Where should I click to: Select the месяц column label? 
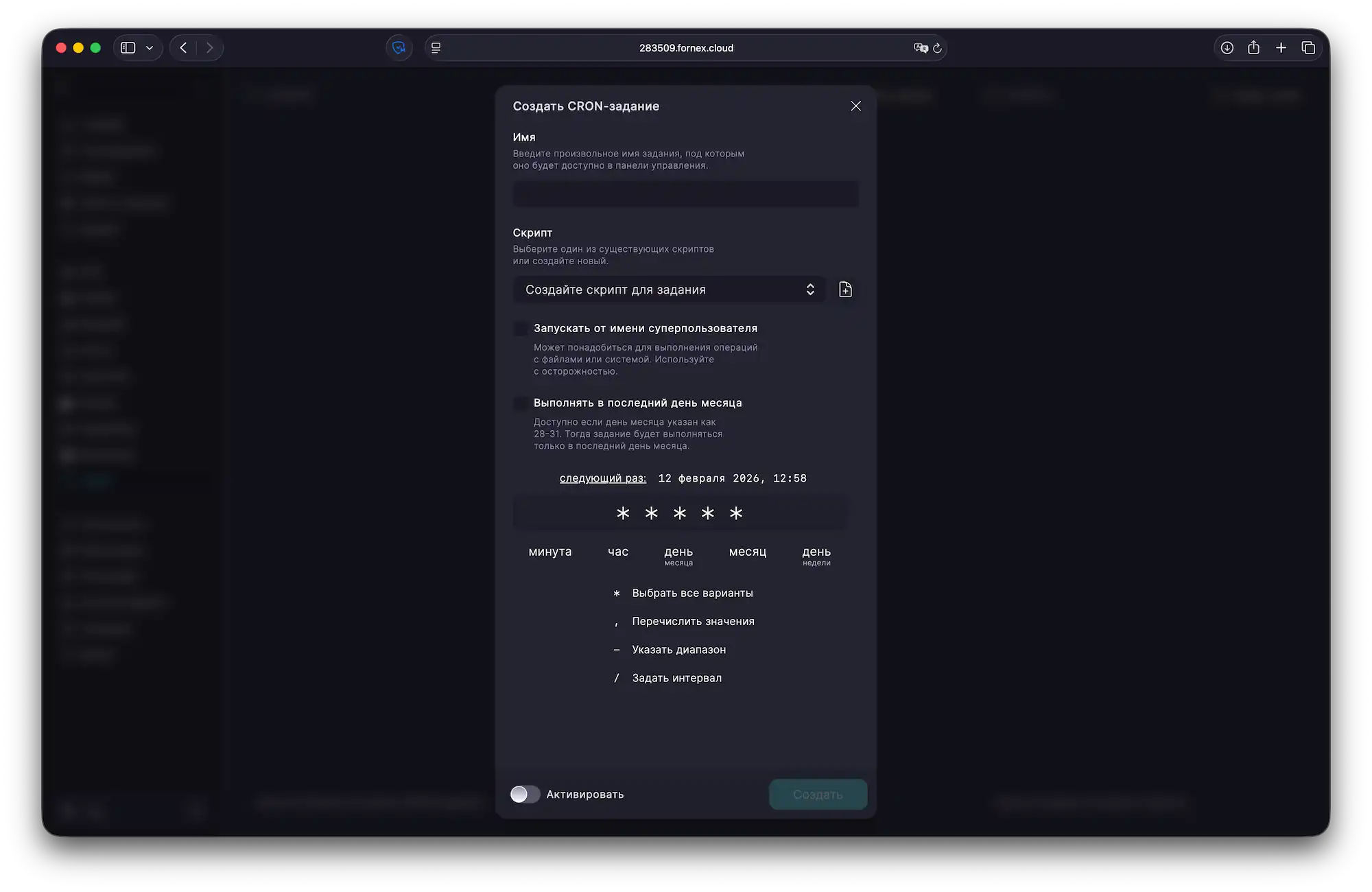point(747,551)
